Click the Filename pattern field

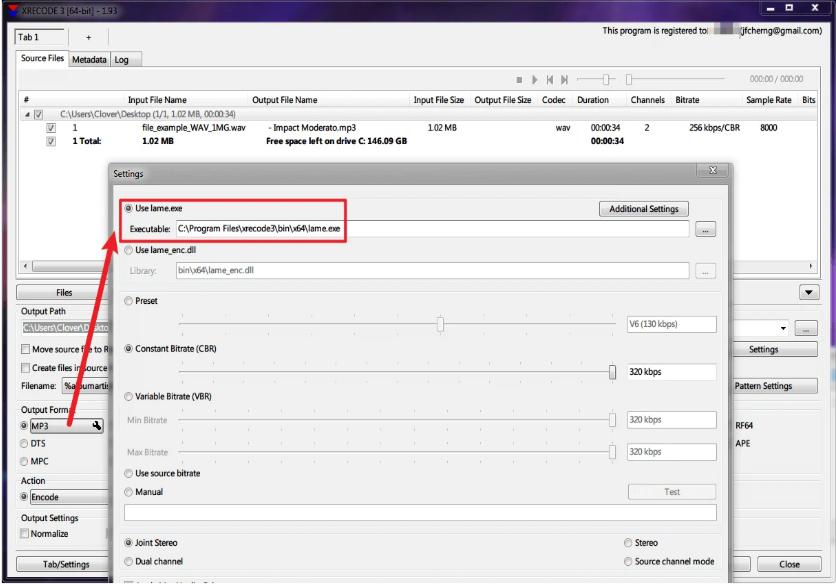click(x=85, y=386)
